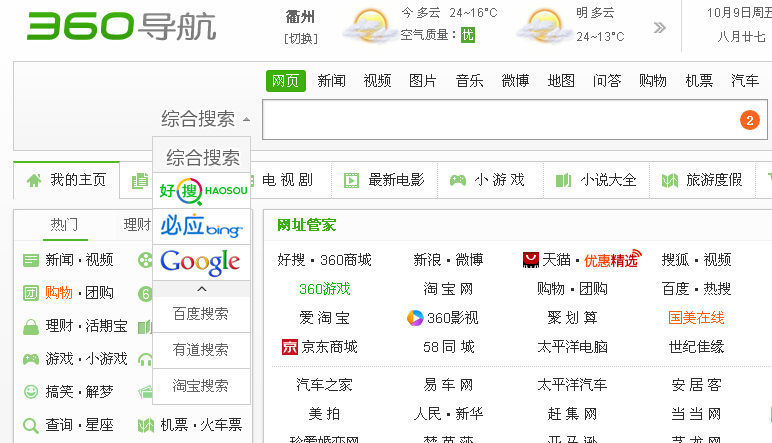772x443 pixels.
Task: Open the 当当网 link
Action: tap(696, 413)
